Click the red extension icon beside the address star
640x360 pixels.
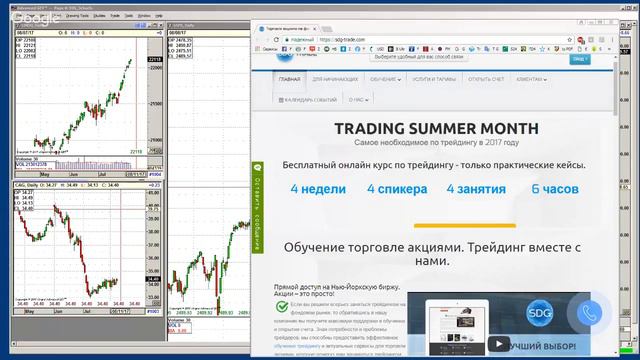point(580,40)
